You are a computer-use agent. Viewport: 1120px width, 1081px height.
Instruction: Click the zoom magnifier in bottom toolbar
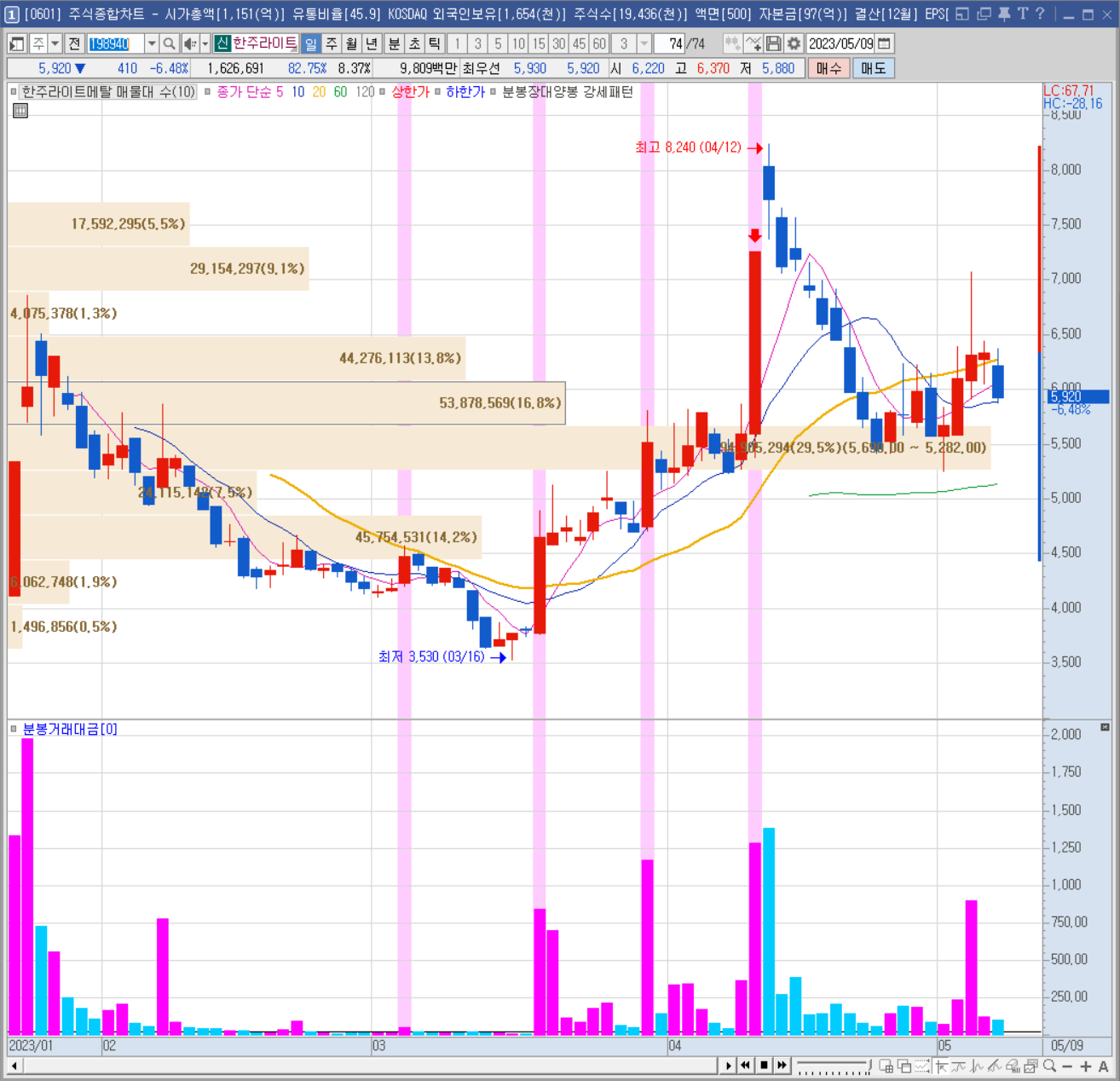click(1050, 1066)
